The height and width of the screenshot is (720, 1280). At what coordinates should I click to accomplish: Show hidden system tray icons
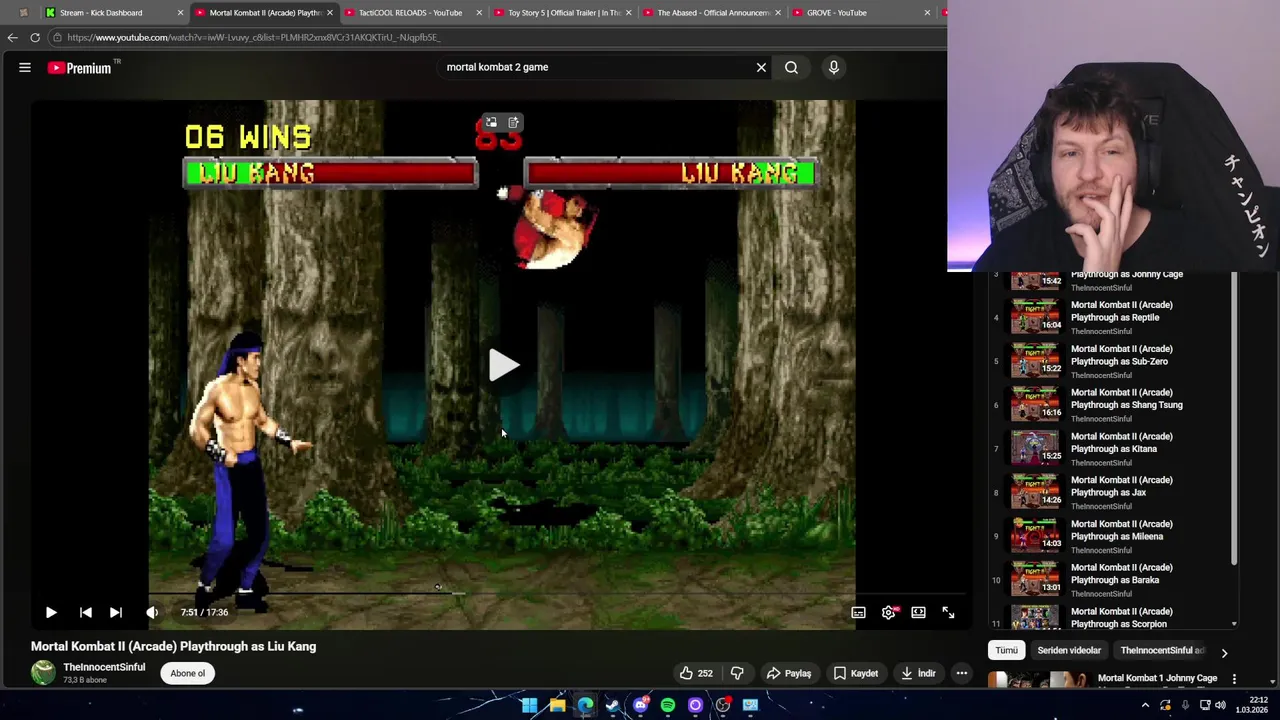point(1145,705)
